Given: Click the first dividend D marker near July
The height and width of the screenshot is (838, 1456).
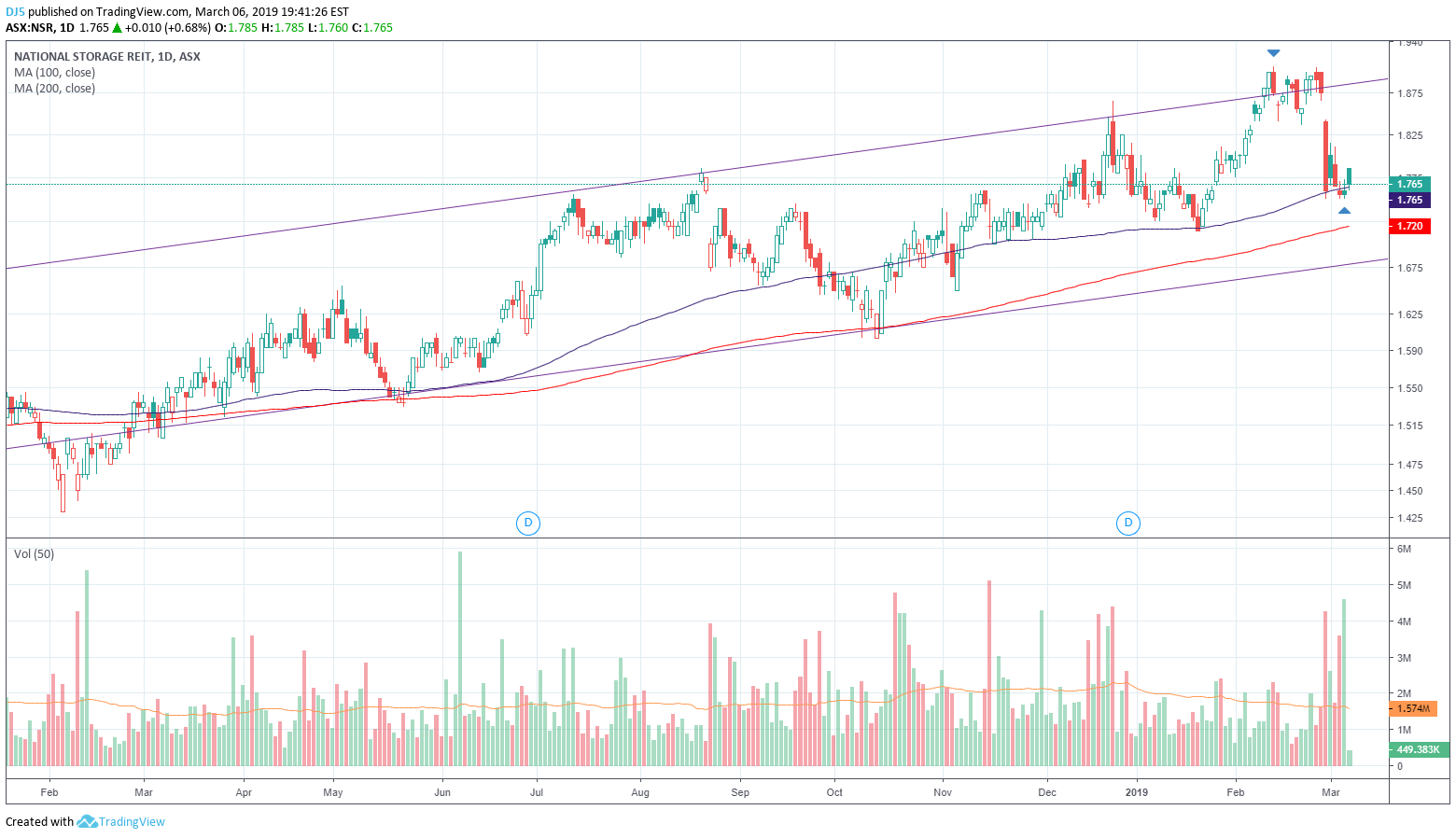Looking at the screenshot, I should pyautogui.click(x=528, y=523).
